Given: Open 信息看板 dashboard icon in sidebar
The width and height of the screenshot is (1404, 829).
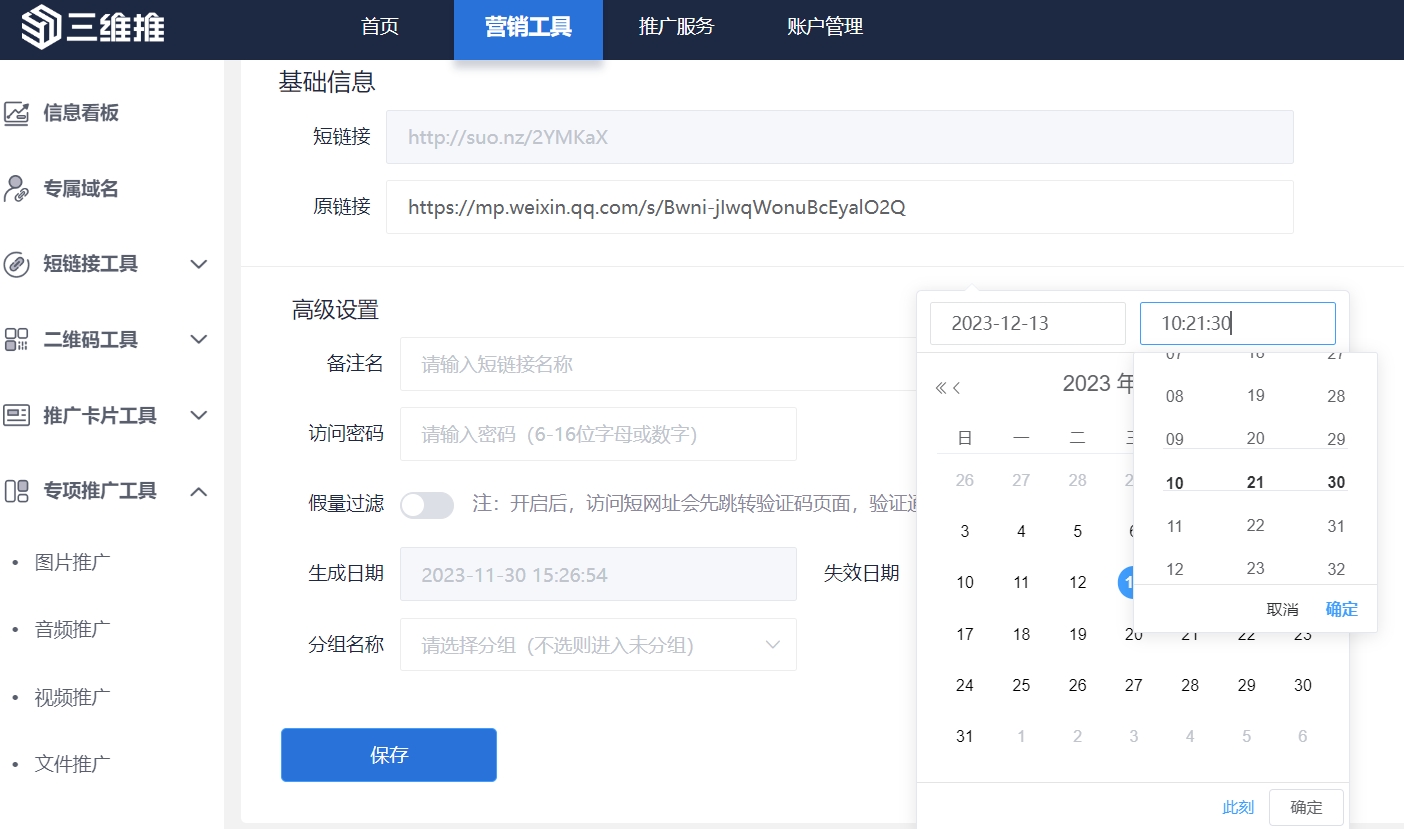Looking at the screenshot, I should pyautogui.click(x=17, y=113).
